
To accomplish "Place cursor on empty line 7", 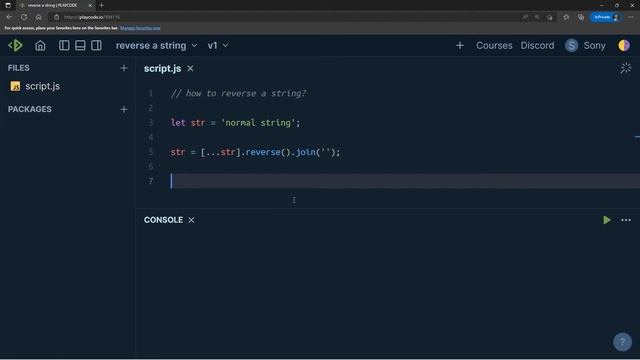I will (404, 181).
